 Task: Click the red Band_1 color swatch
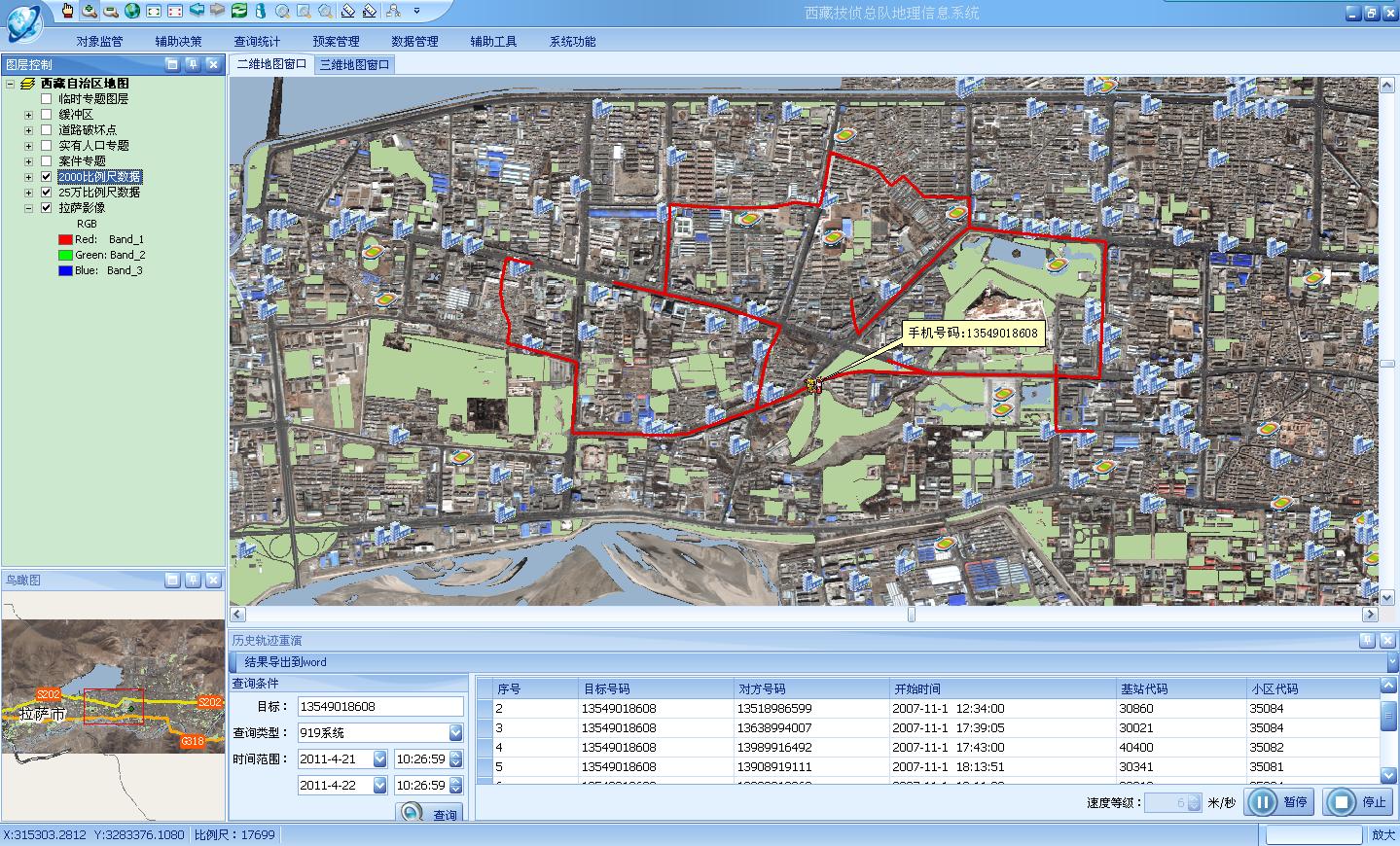pos(65,239)
